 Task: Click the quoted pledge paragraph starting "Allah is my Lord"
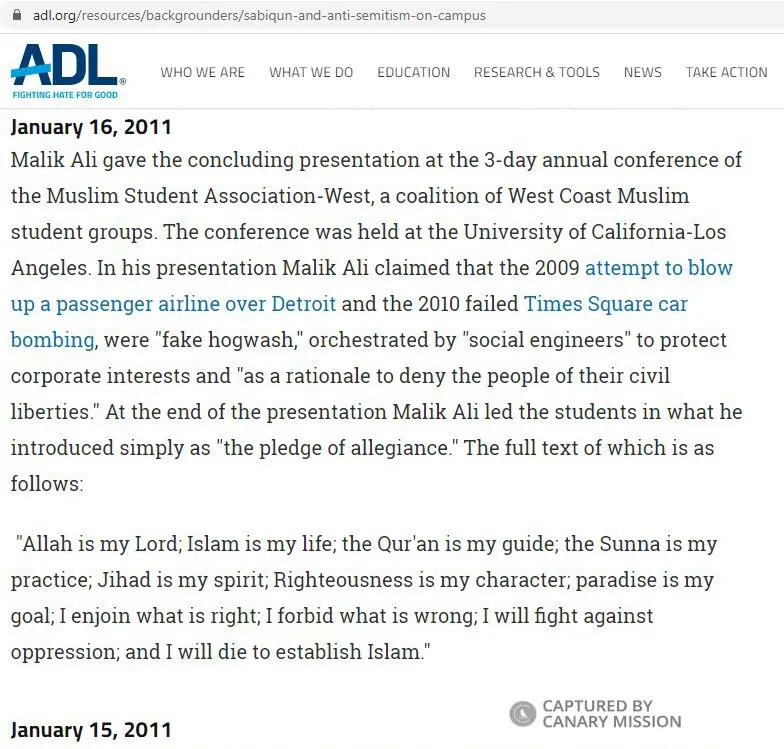click(x=364, y=598)
